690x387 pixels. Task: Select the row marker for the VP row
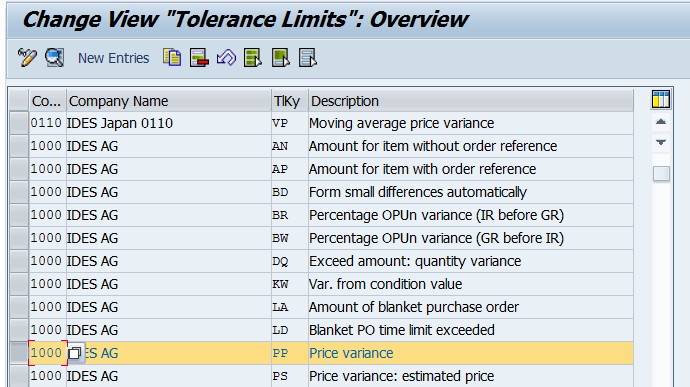pos(19,123)
